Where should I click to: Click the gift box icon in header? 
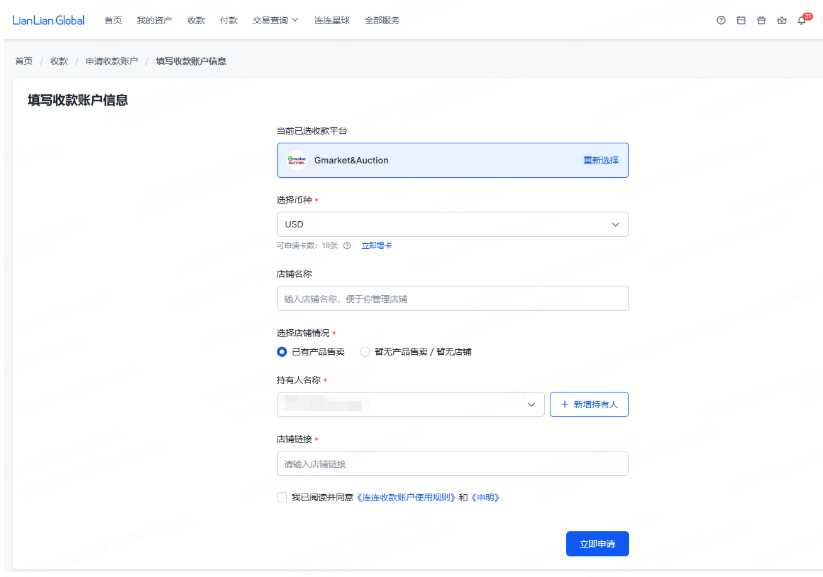pos(761,21)
